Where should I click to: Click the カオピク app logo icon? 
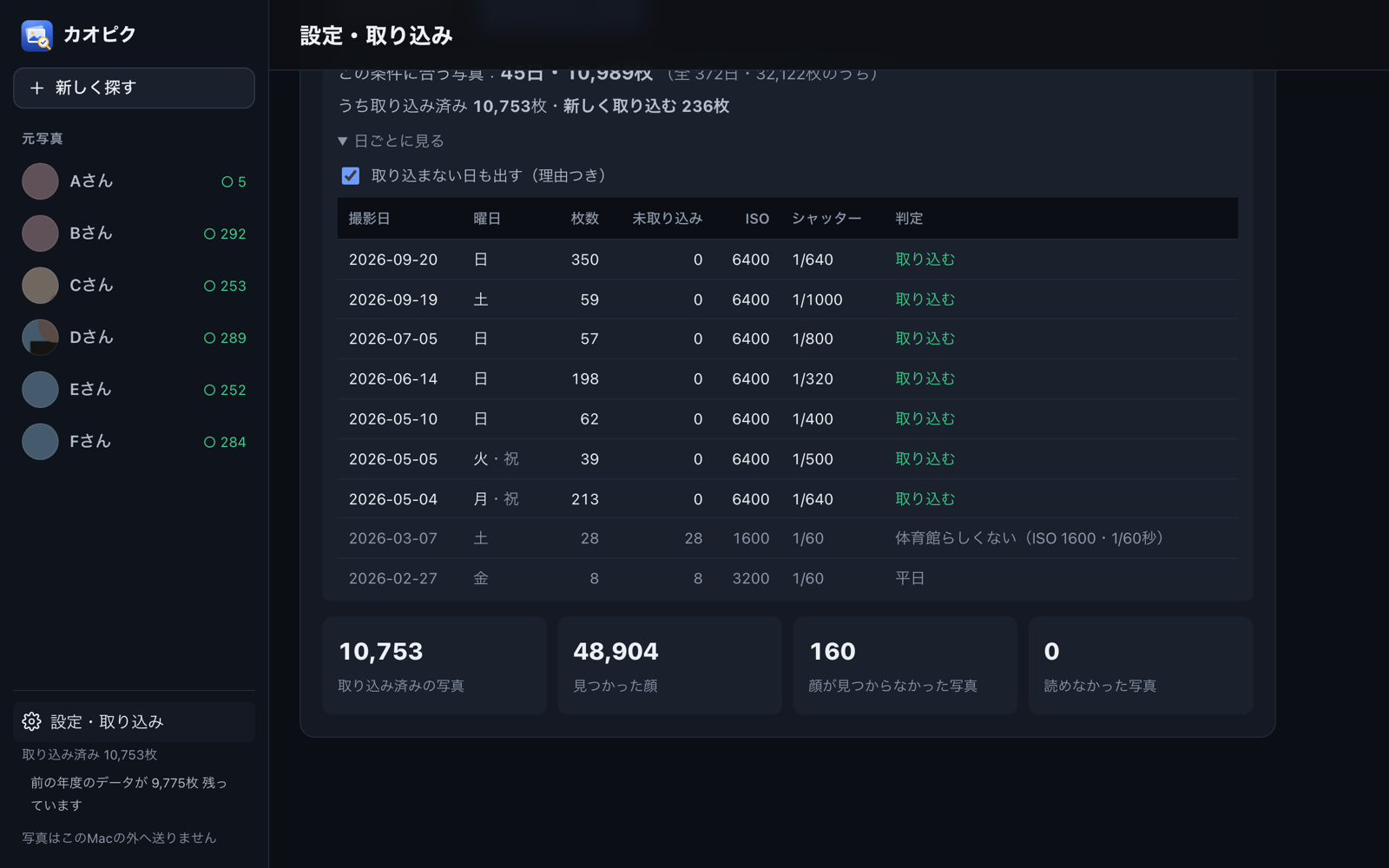36,35
